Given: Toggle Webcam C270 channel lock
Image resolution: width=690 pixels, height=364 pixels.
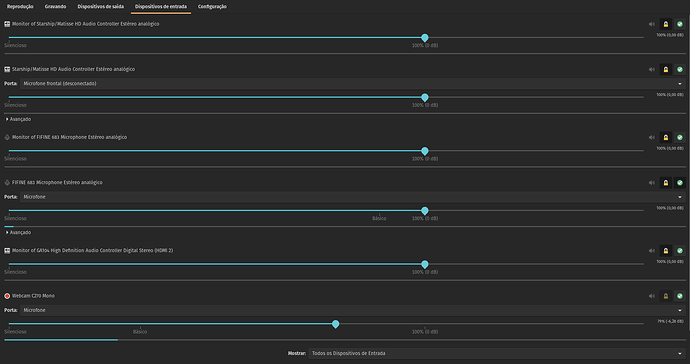Looking at the screenshot, I should (665, 296).
